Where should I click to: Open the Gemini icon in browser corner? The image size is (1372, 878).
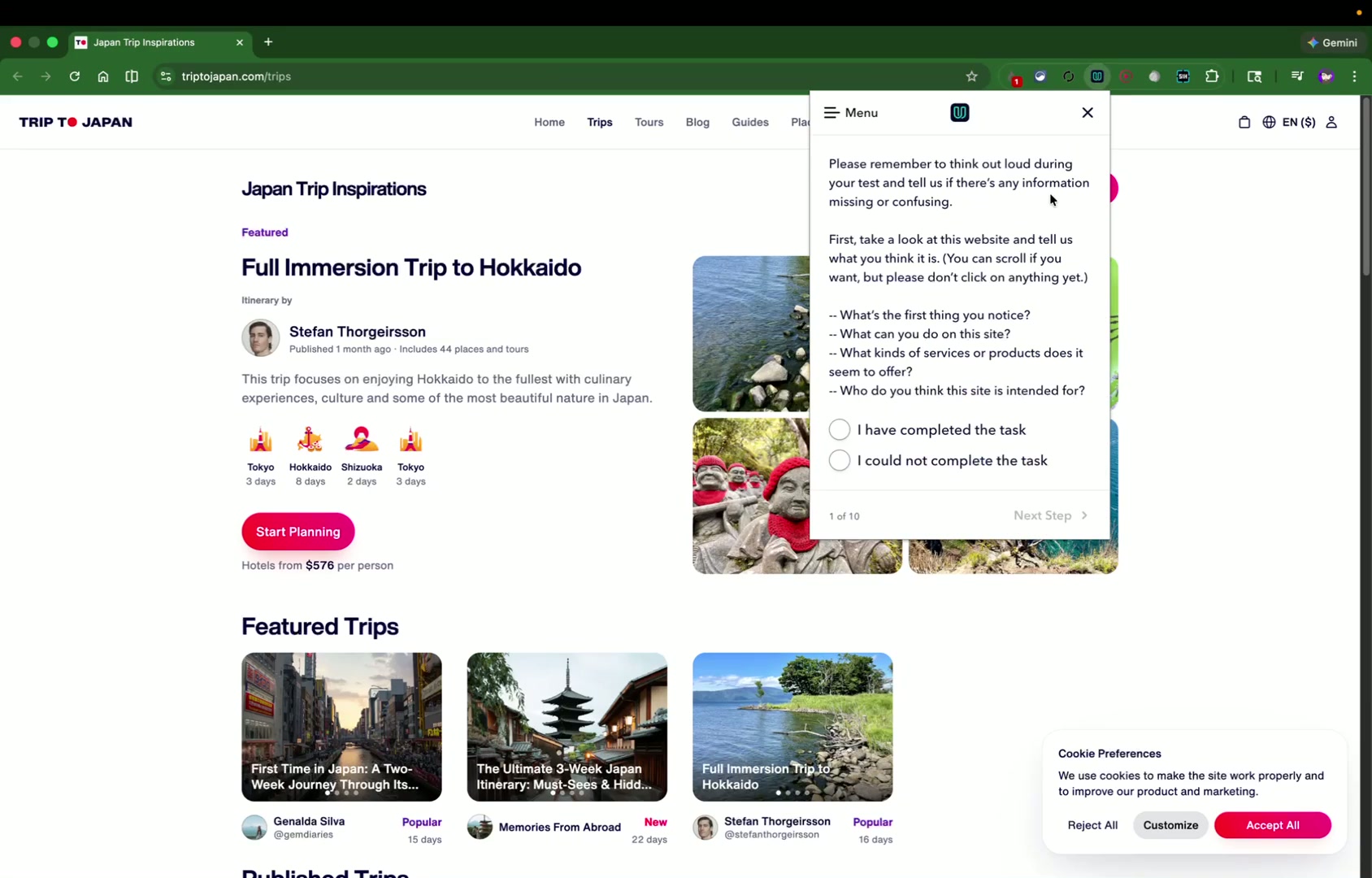1332,41
